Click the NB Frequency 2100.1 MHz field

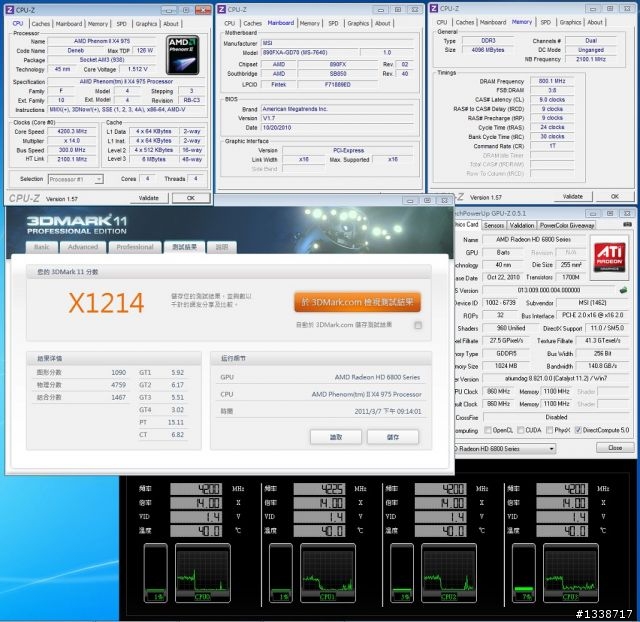tap(591, 60)
